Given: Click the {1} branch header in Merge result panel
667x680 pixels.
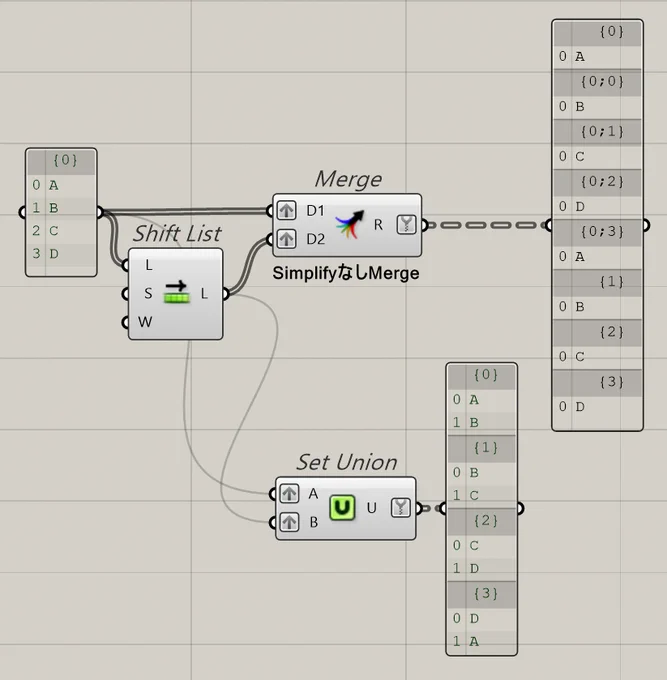Looking at the screenshot, I should (x=597, y=282).
